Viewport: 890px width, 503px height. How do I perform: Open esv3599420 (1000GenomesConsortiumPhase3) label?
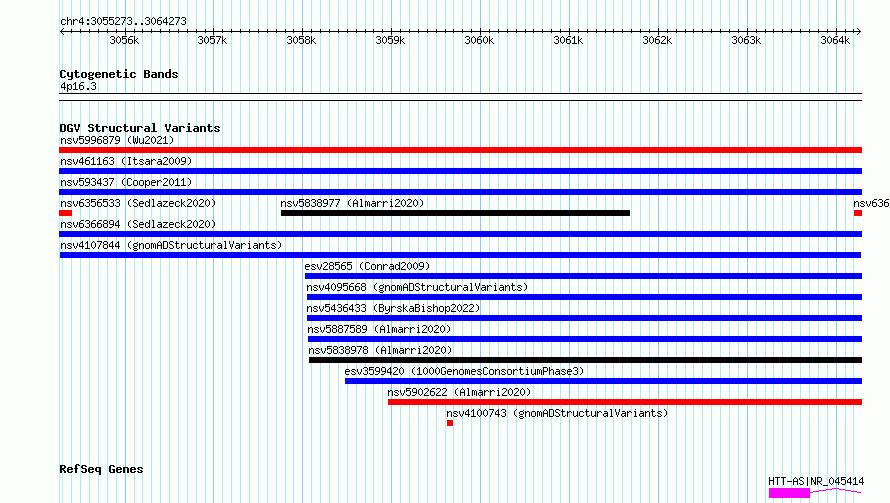(464, 371)
